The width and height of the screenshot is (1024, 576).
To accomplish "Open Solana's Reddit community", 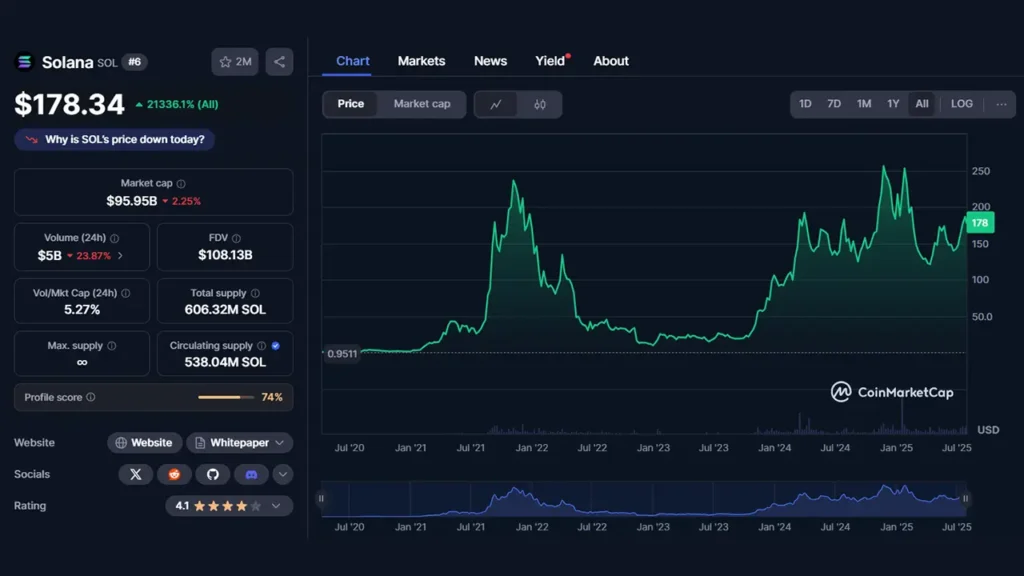I will click(174, 474).
